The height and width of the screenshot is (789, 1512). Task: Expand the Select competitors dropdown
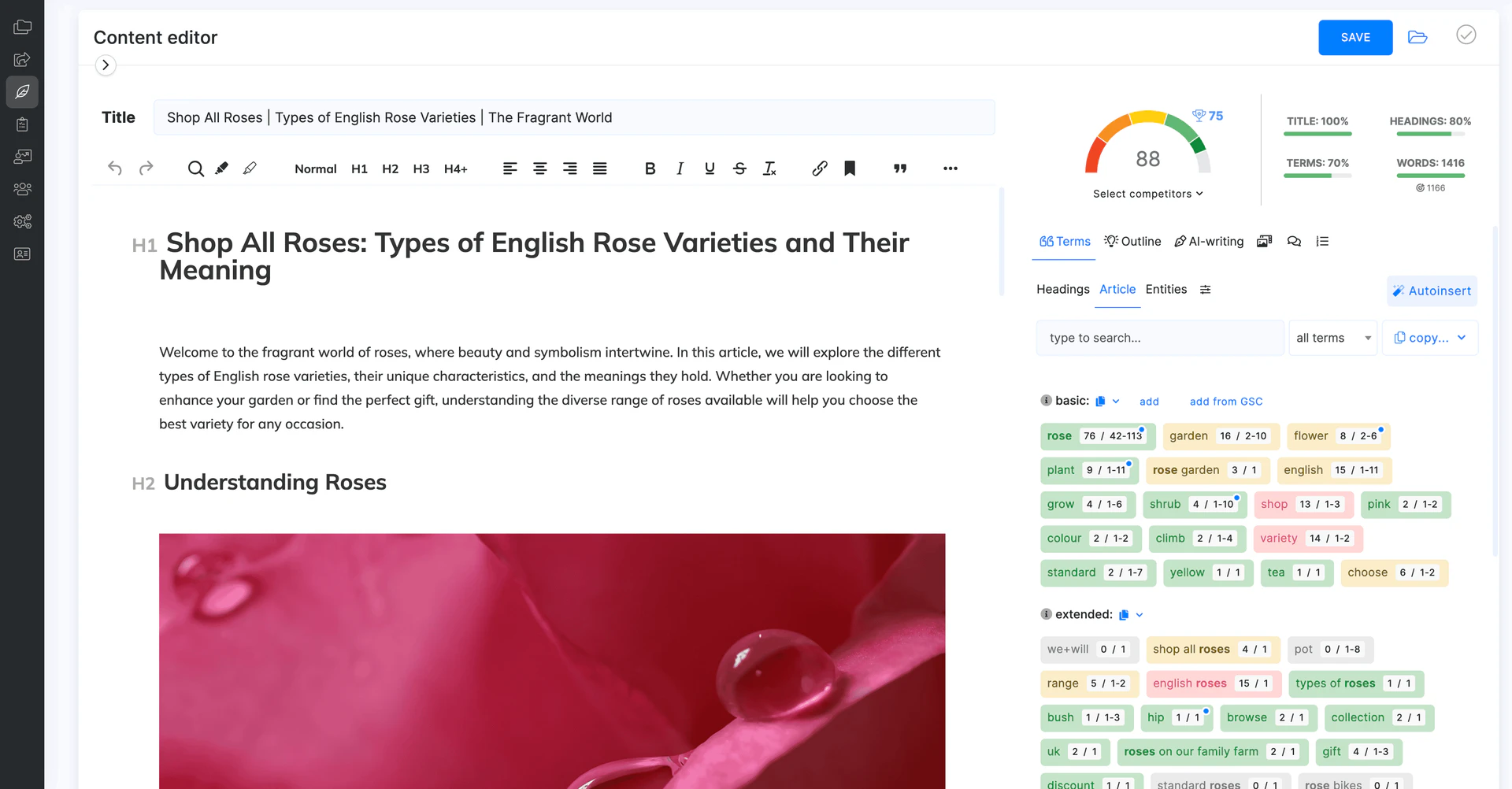pos(1147,194)
